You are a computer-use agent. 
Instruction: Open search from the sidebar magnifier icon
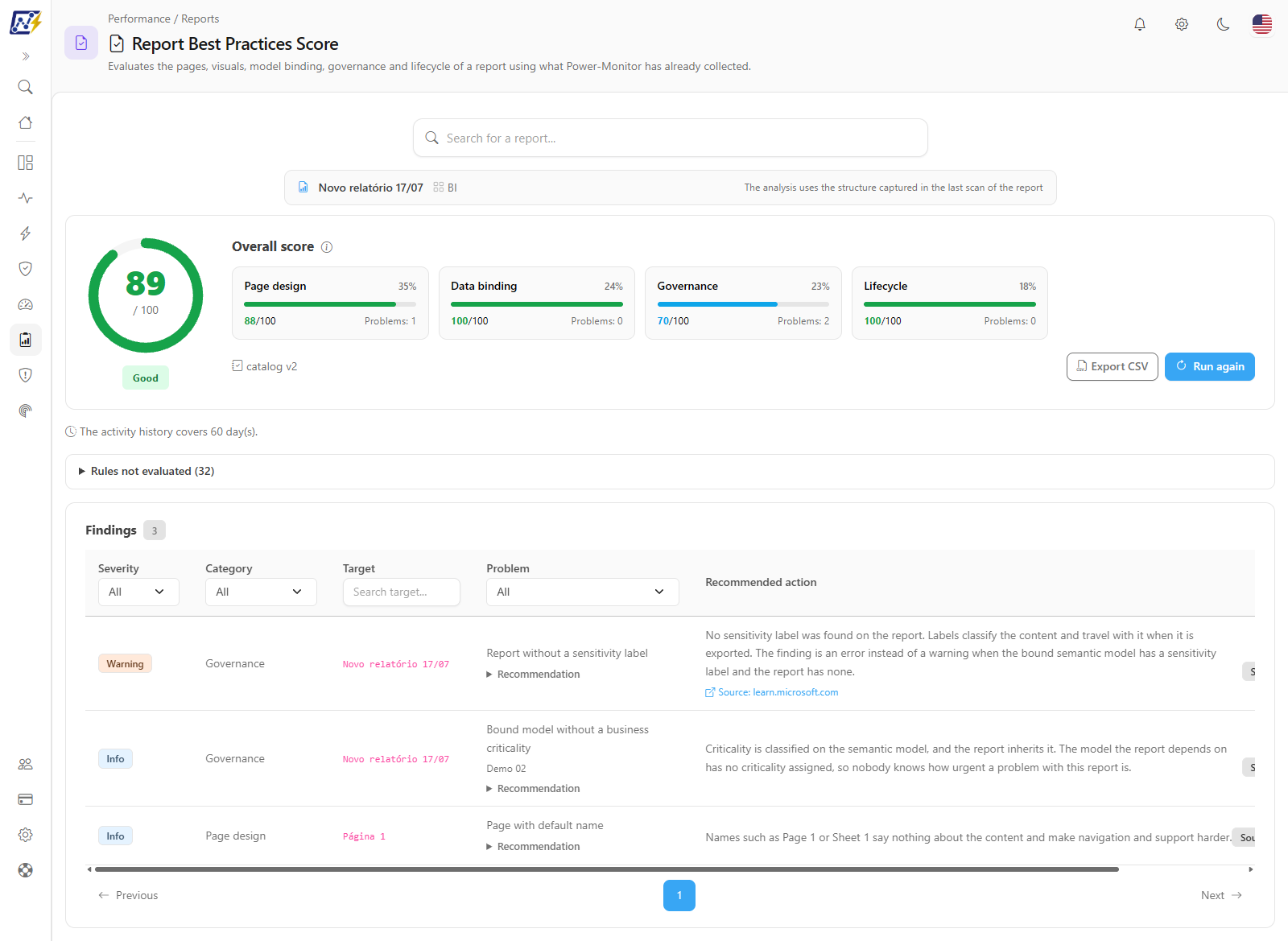(26, 87)
